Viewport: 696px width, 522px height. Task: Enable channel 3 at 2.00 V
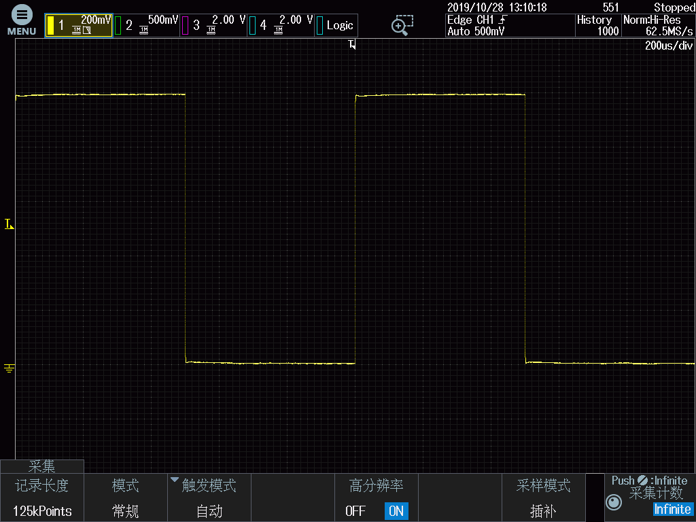point(213,25)
